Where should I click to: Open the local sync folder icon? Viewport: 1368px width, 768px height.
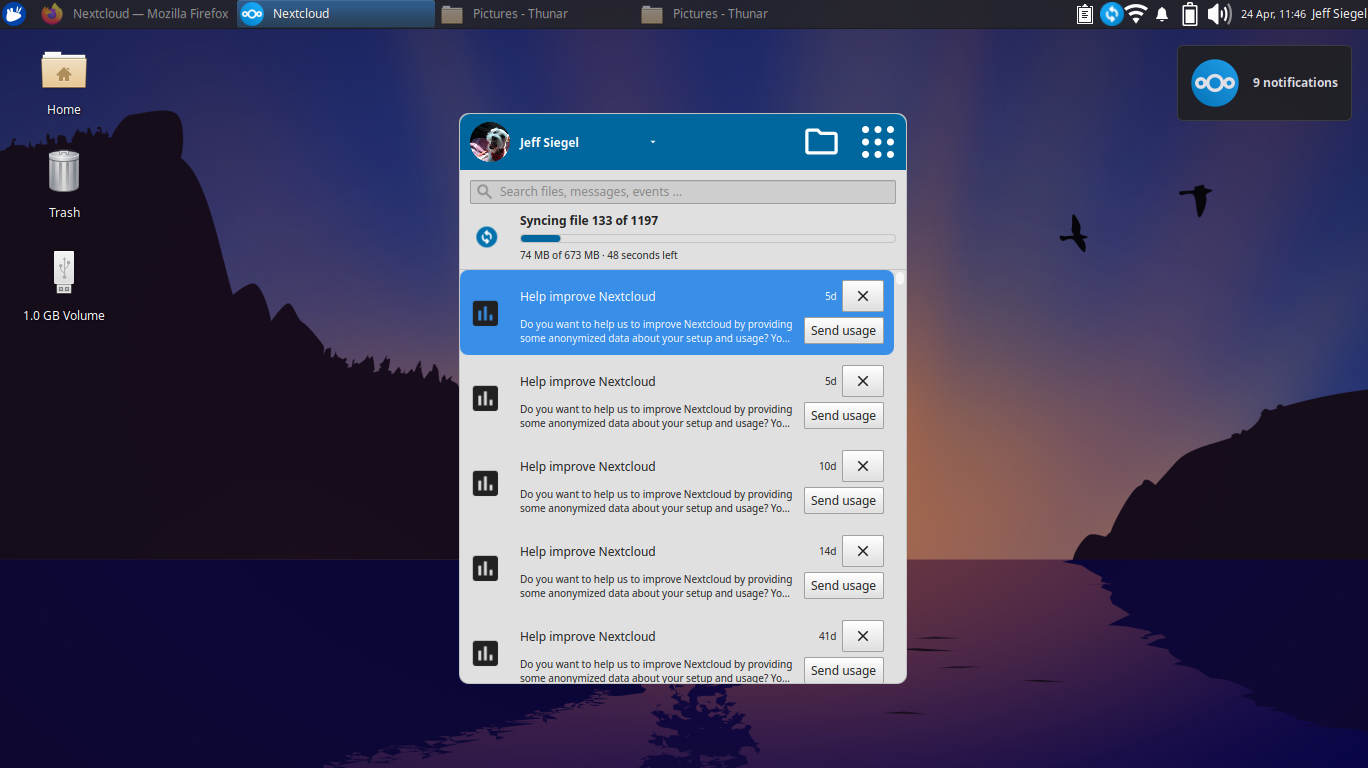(x=821, y=142)
